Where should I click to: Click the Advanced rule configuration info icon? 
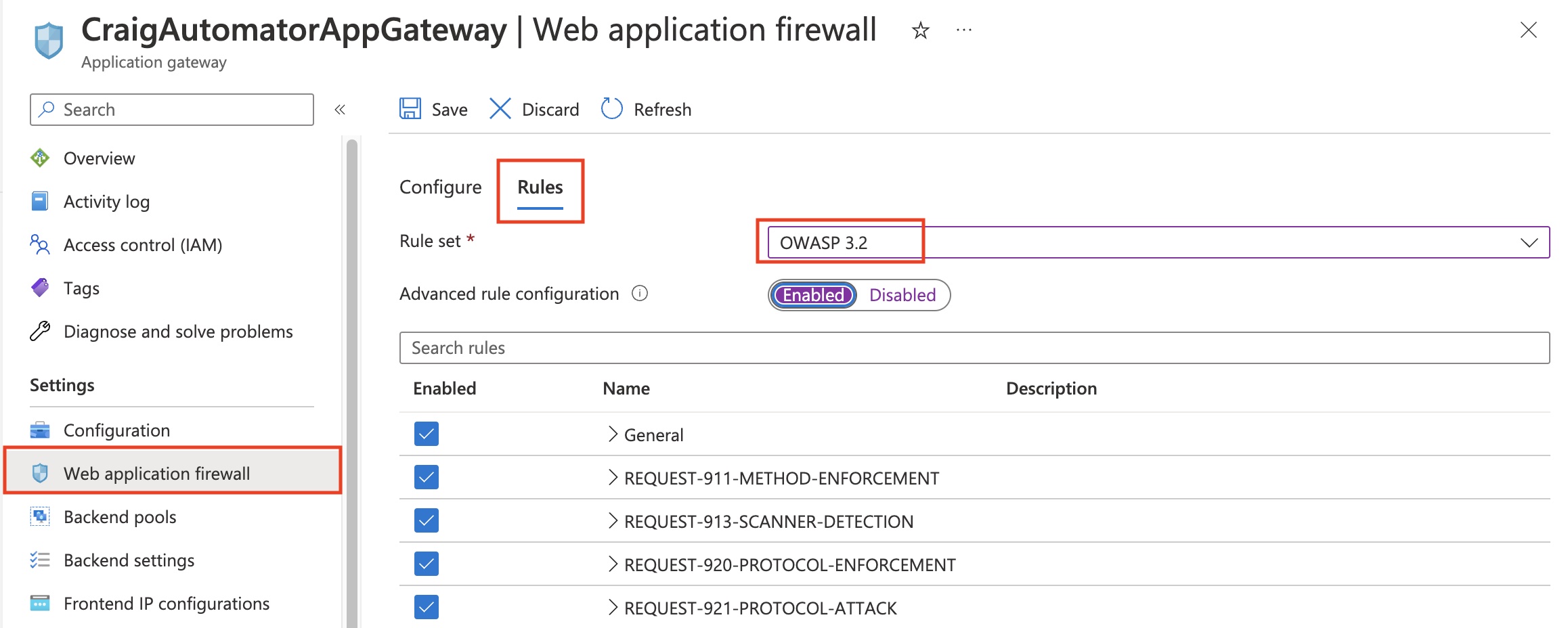(x=639, y=294)
